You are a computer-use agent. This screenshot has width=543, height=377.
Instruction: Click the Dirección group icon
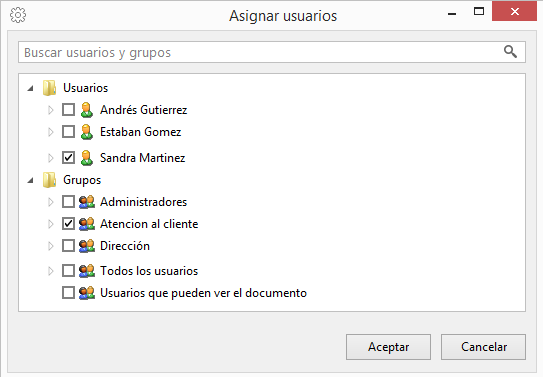click(x=87, y=246)
